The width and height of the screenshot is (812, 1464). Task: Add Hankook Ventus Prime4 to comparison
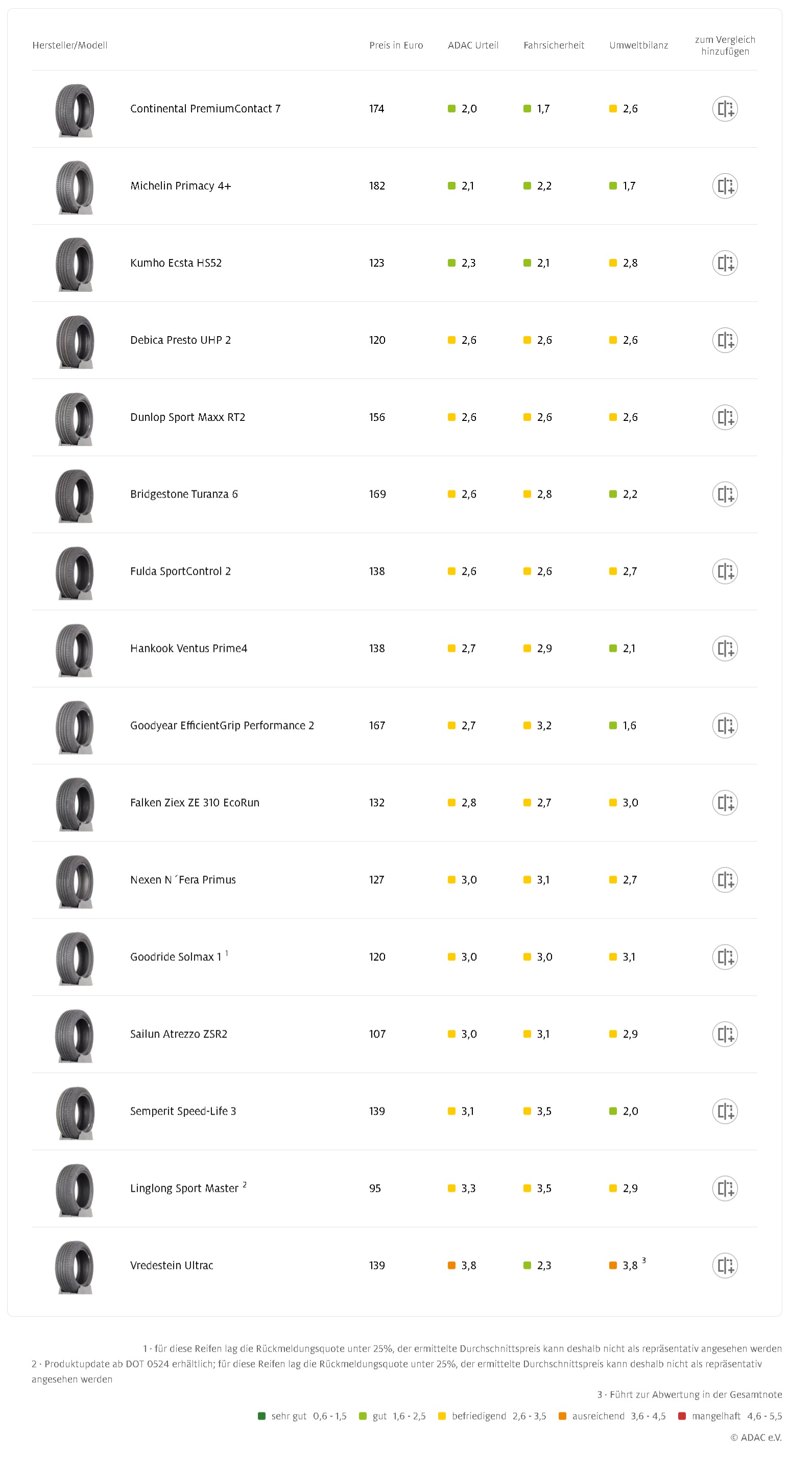pyautogui.click(x=725, y=648)
